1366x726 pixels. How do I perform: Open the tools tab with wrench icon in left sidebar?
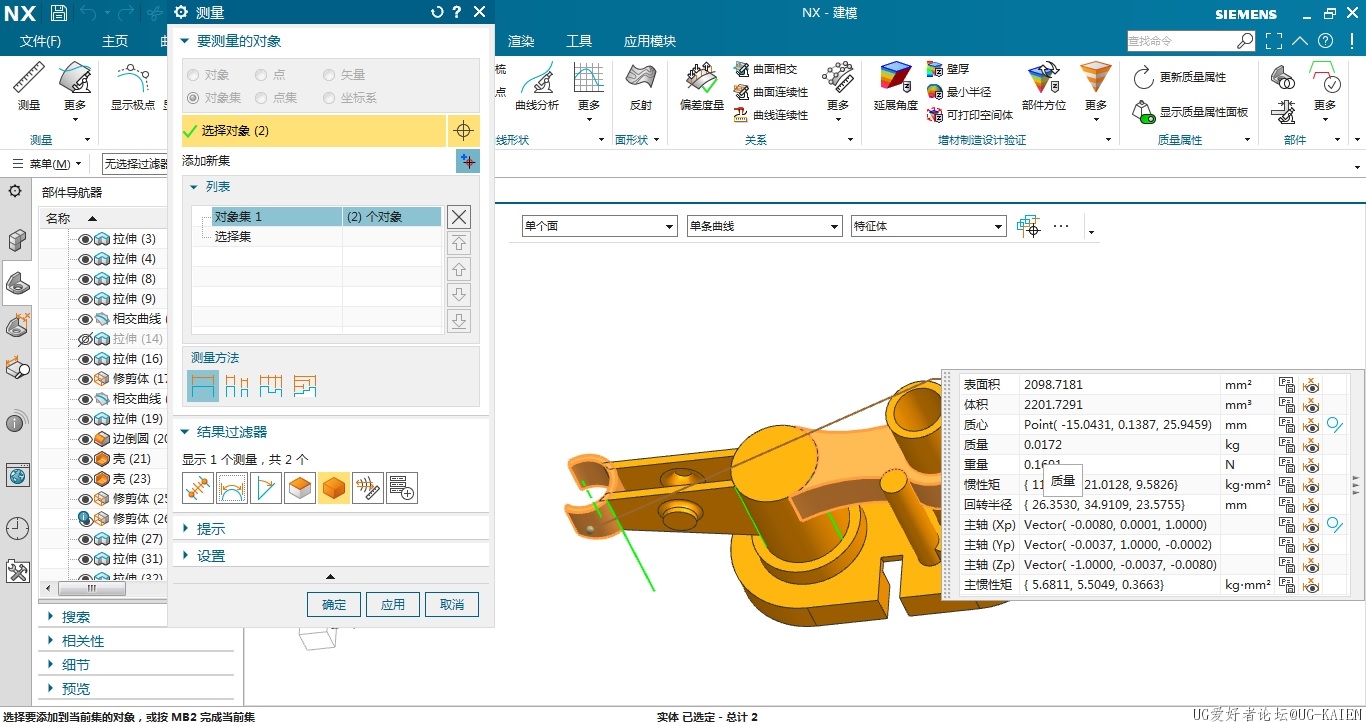pyautogui.click(x=17, y=571)
